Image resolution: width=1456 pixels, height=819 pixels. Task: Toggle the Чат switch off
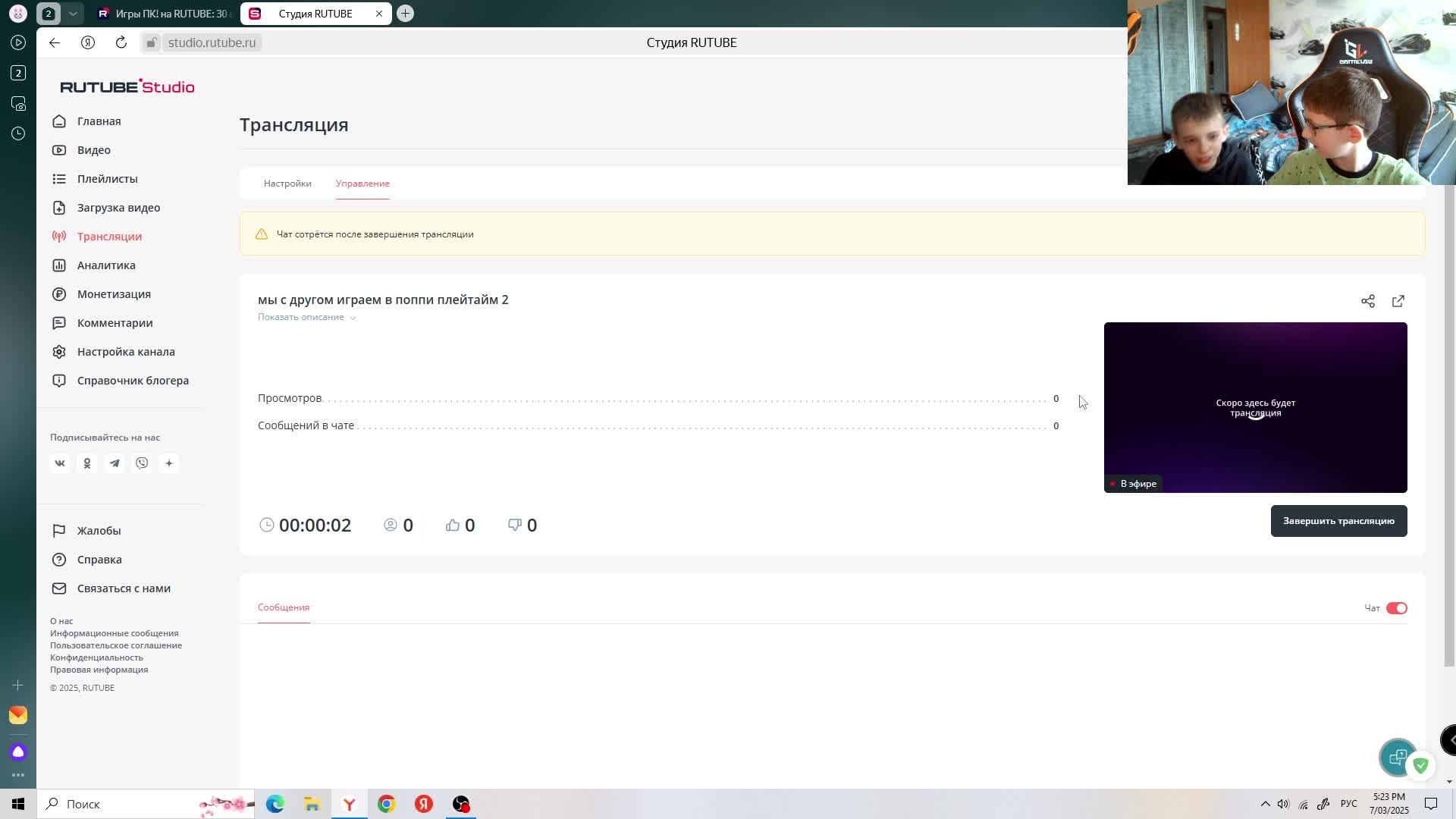(x=1397, y=608)
